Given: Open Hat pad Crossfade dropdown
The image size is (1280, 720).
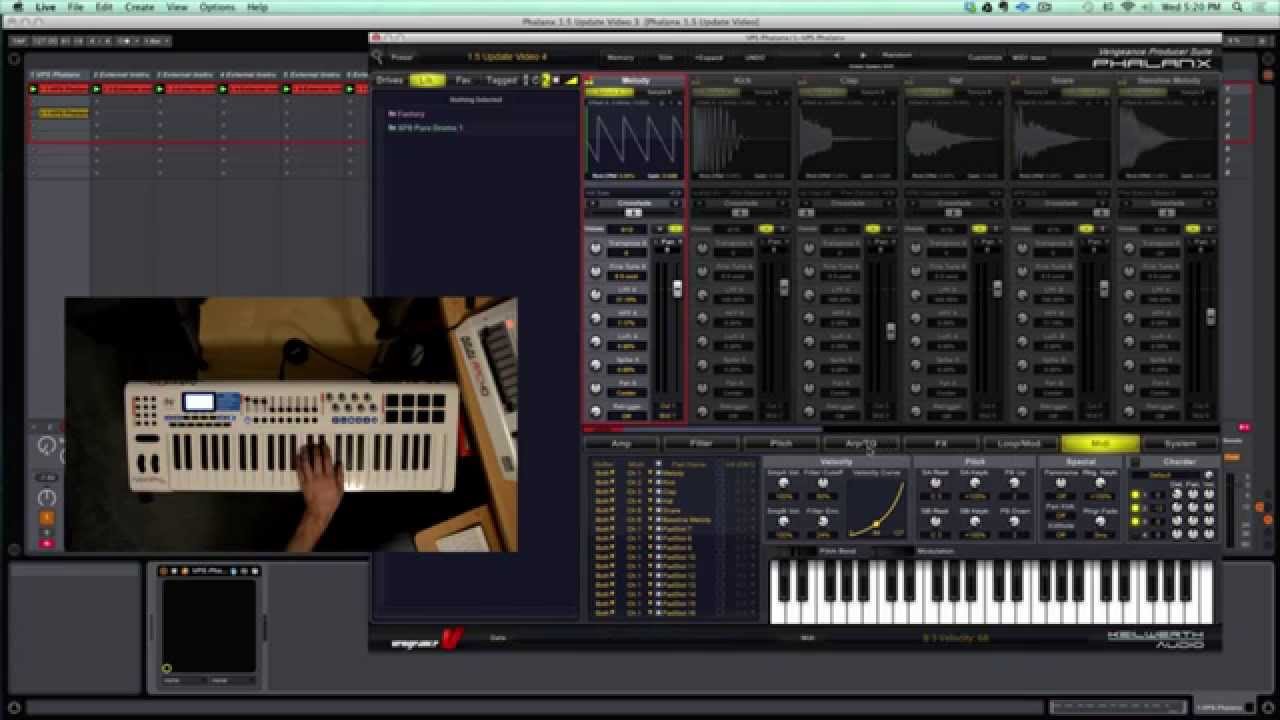Looking at the screenshot, I should 955,203.
